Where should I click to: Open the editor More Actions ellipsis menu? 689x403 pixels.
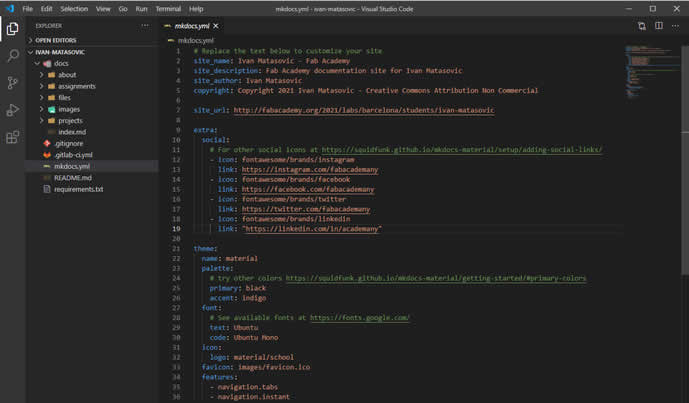(675, 26)
